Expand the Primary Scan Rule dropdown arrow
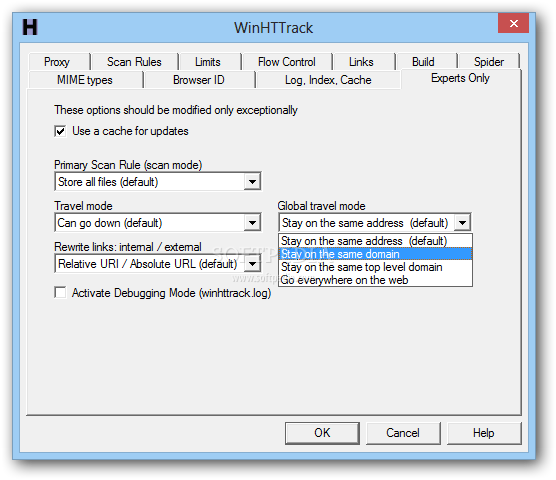556x480 pixels. point(252,182)
